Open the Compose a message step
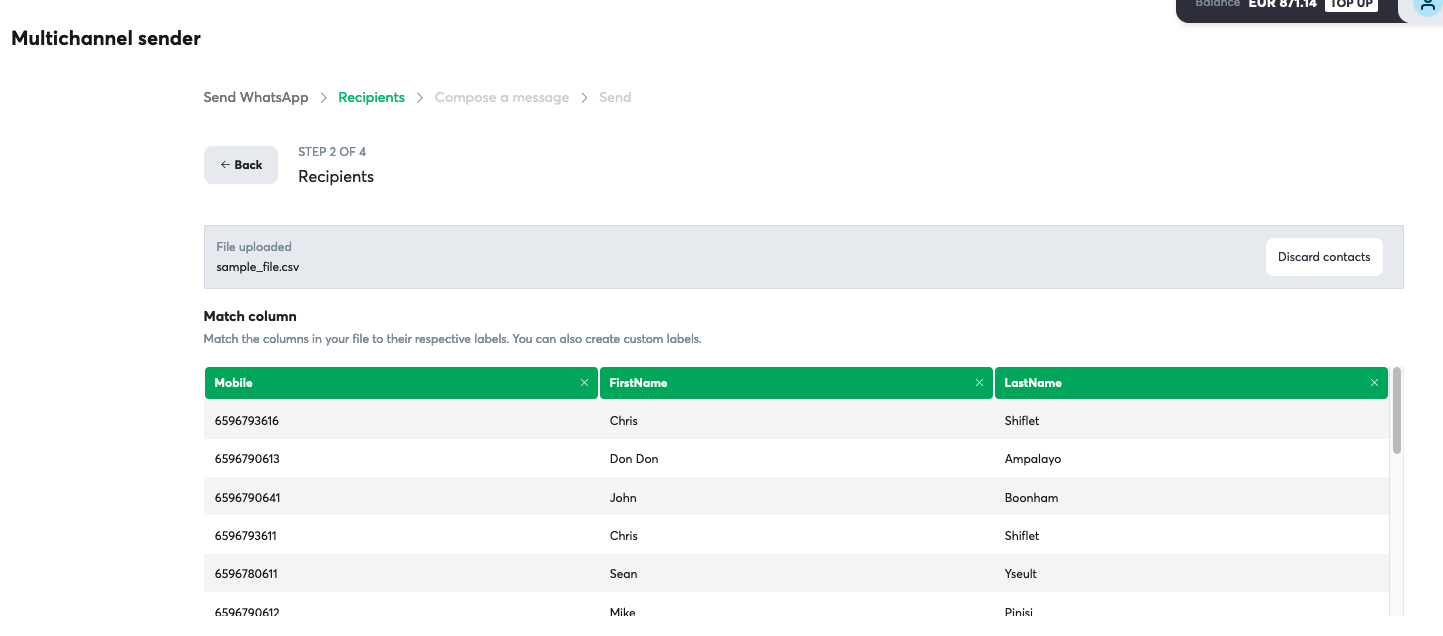The height and width of the screenshot is (636, 1443). tap(501, 97)
